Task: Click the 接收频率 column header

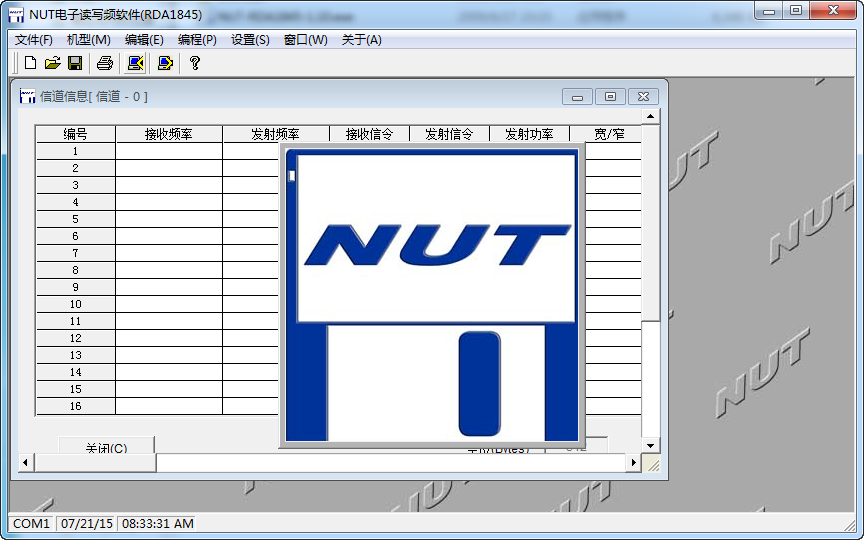Action: pos(169,134)
